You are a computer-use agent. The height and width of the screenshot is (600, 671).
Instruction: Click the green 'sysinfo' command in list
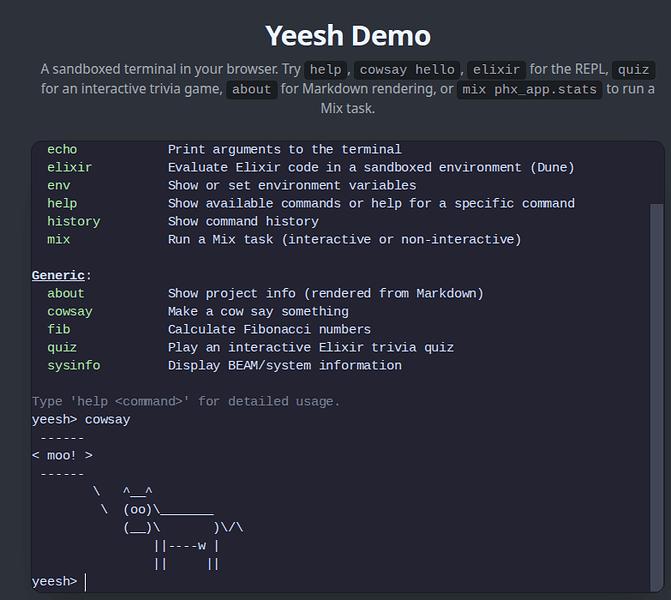74,365
